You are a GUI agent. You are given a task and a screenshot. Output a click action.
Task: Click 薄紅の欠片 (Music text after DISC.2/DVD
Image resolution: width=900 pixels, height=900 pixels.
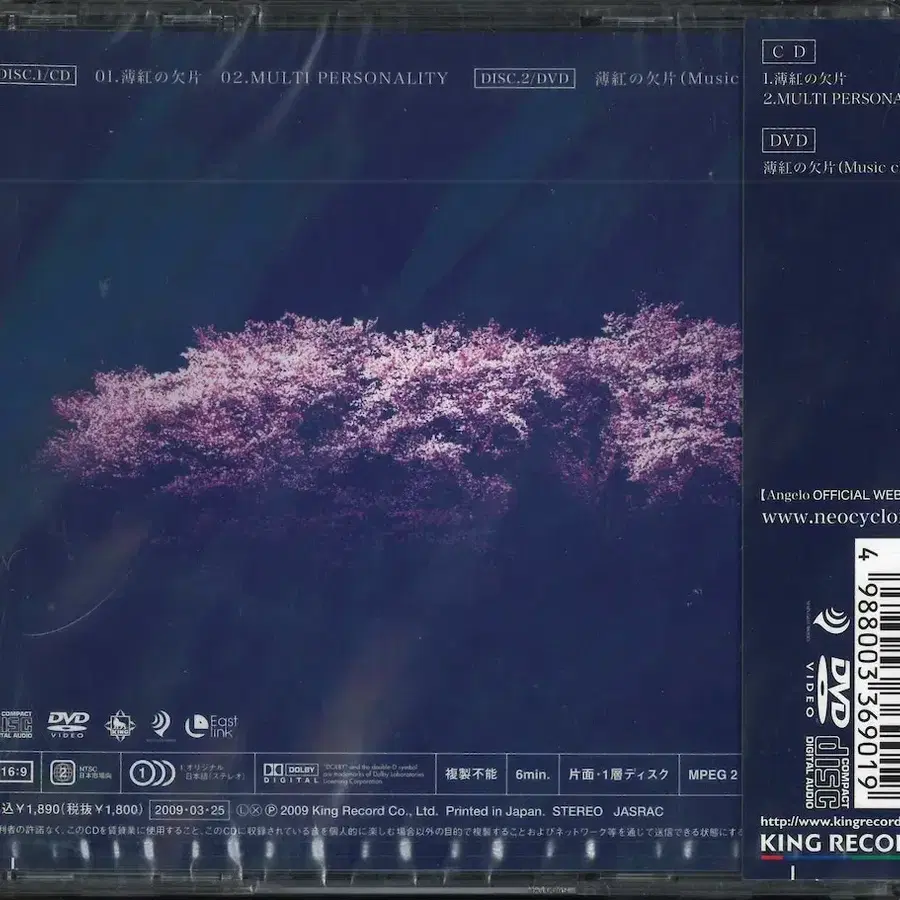point(667,79)
